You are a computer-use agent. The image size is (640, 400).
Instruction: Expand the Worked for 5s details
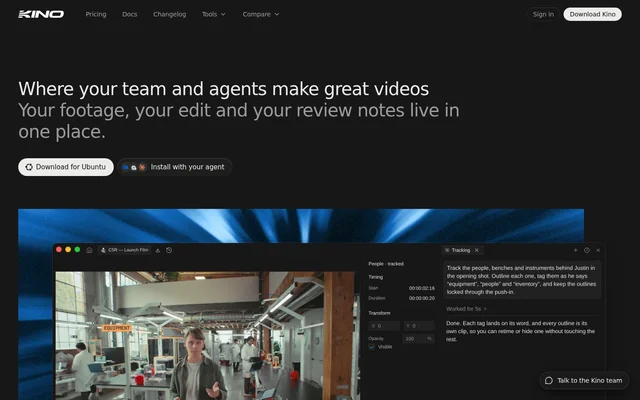(x=466, y=309)
